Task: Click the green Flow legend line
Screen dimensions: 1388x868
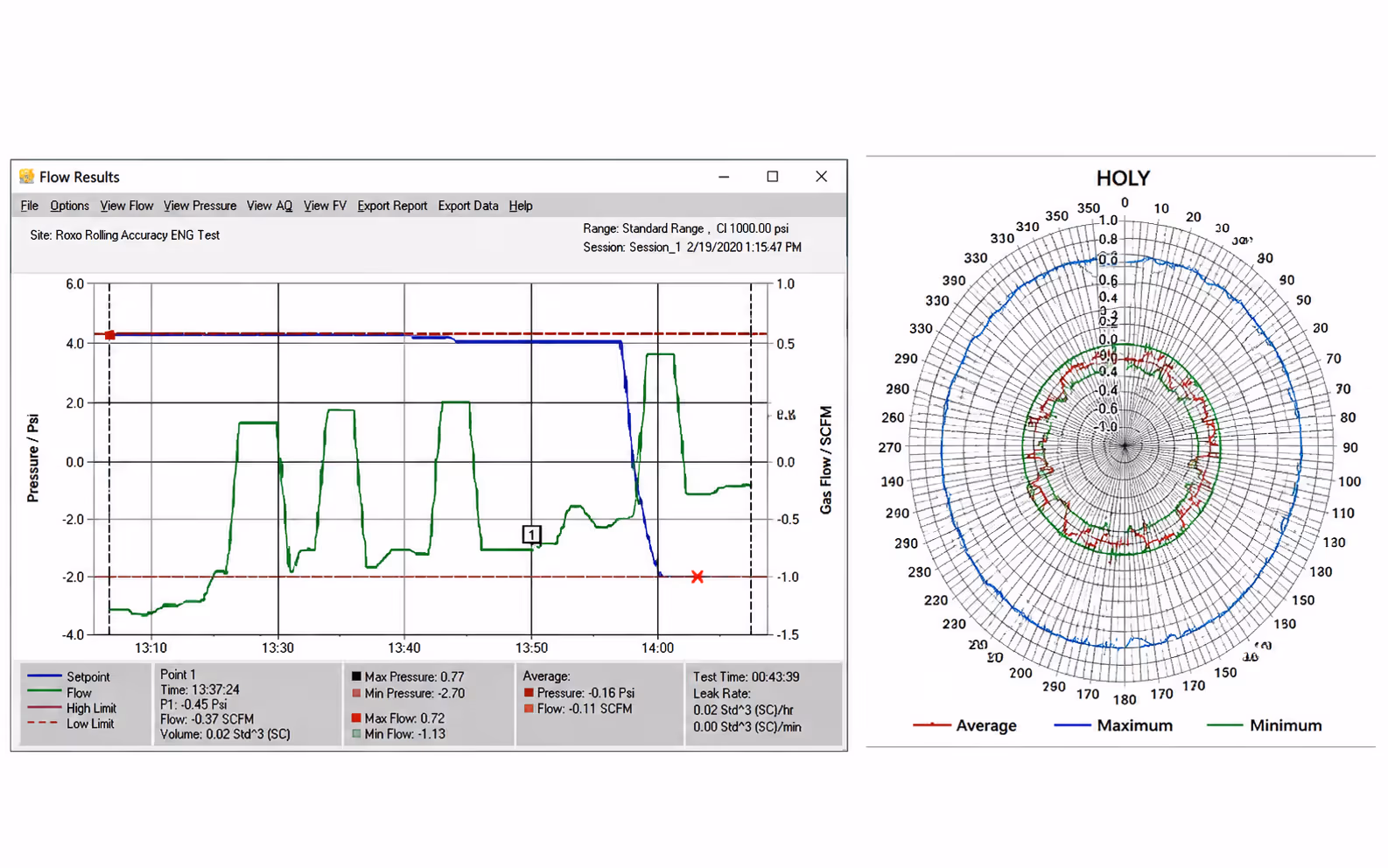Action: tap(44, 692)
